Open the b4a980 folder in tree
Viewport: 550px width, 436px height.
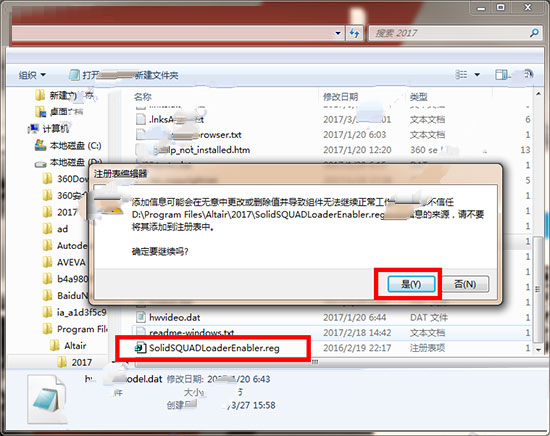coord(65,279)
